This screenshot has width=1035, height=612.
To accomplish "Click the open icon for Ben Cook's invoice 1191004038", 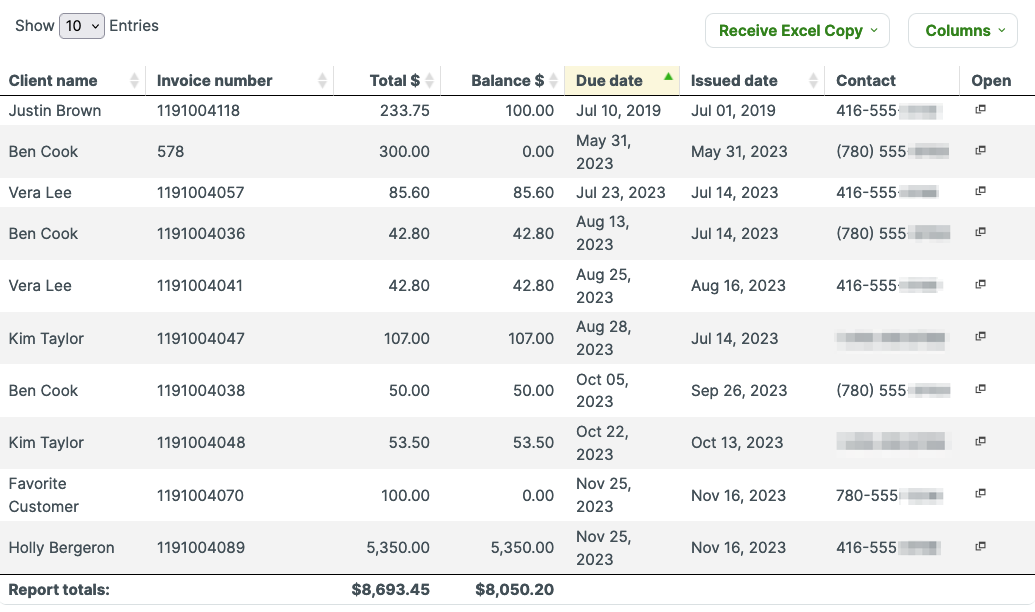I will [980, 389].
